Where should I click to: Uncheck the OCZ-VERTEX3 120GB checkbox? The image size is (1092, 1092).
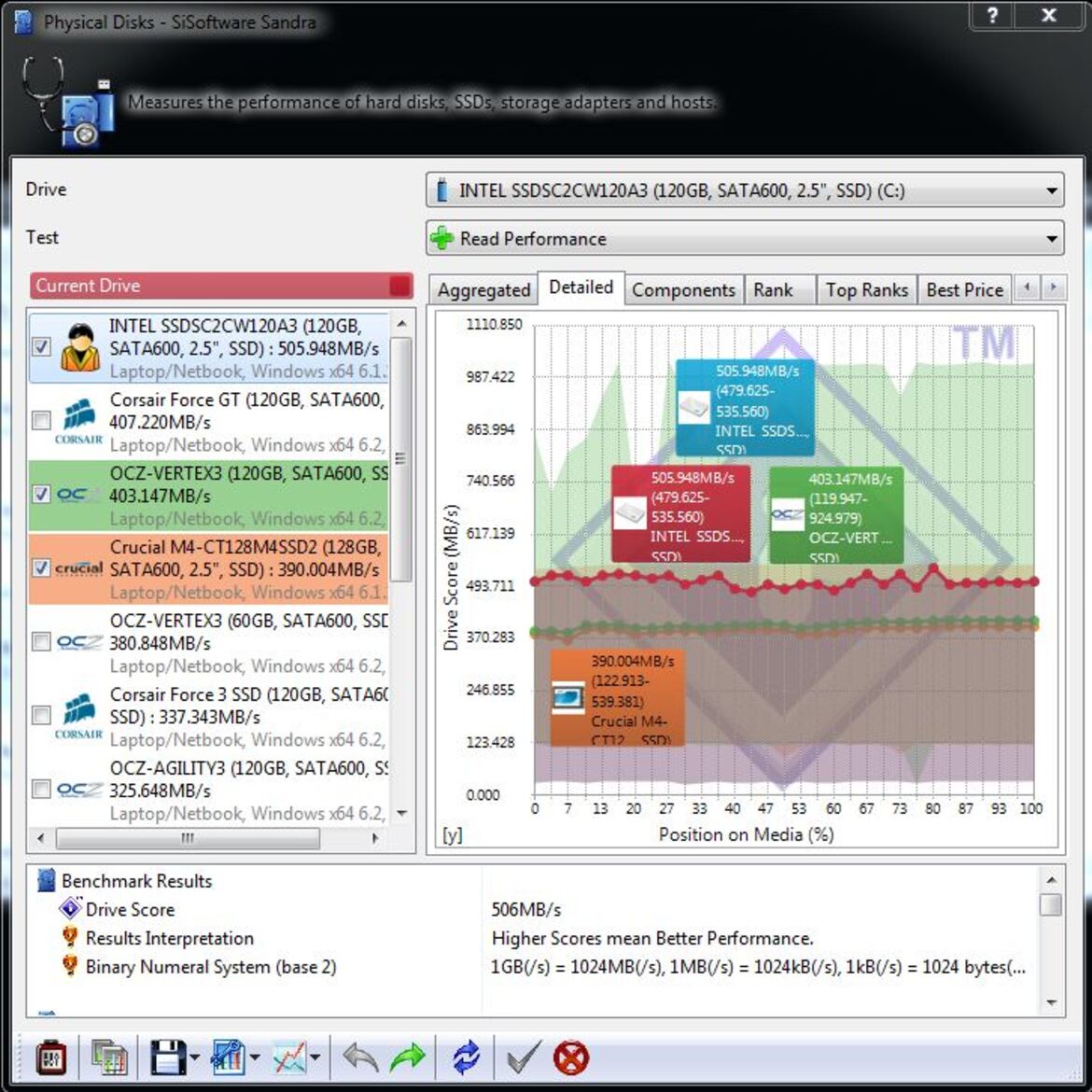(x=42, y=495)
